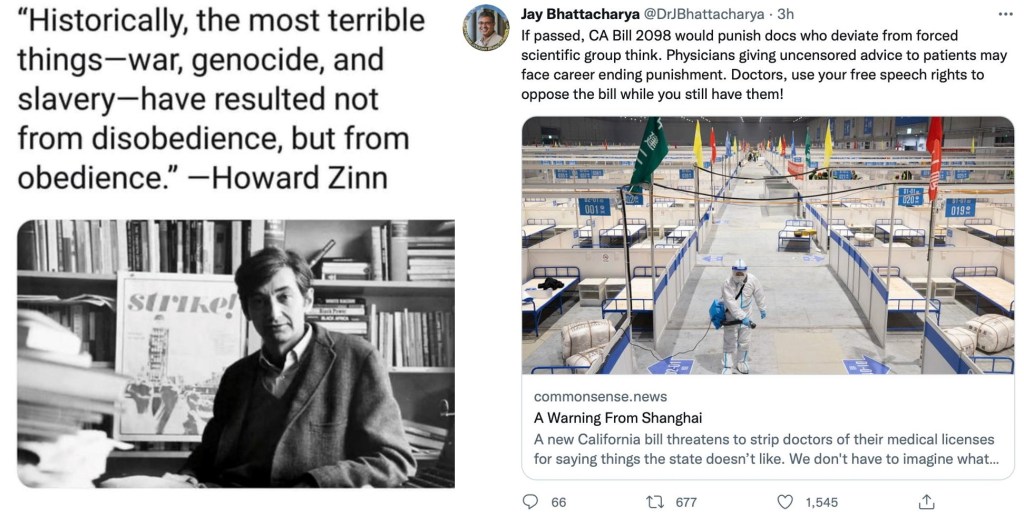Click the retweet count 677
The image size is (1024, 516).
click(x=686, y=502)
